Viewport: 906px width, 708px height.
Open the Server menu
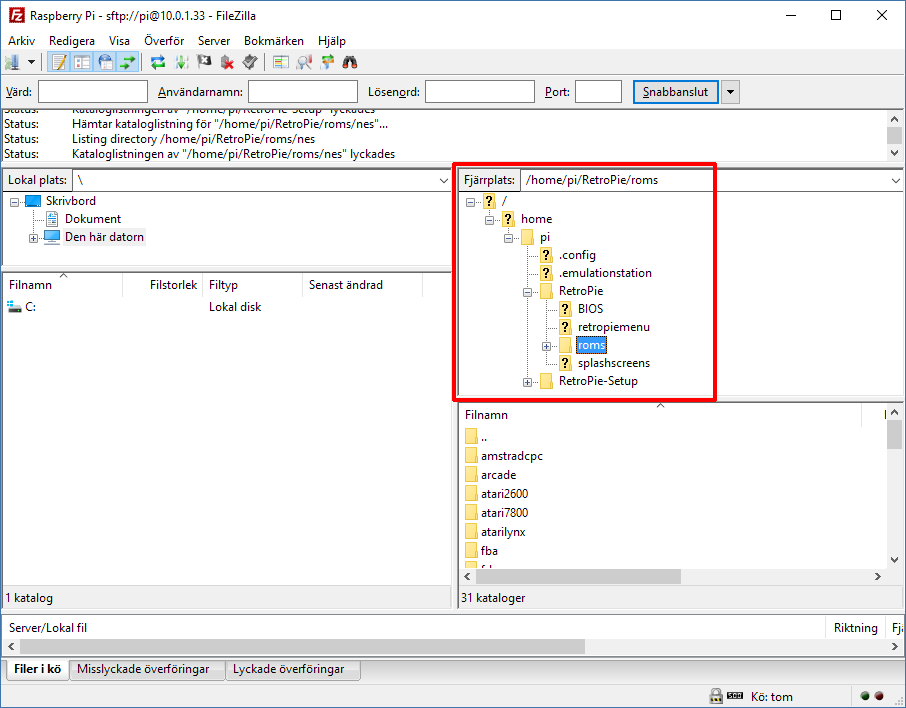pyautogui.click(x=214, y=40)
